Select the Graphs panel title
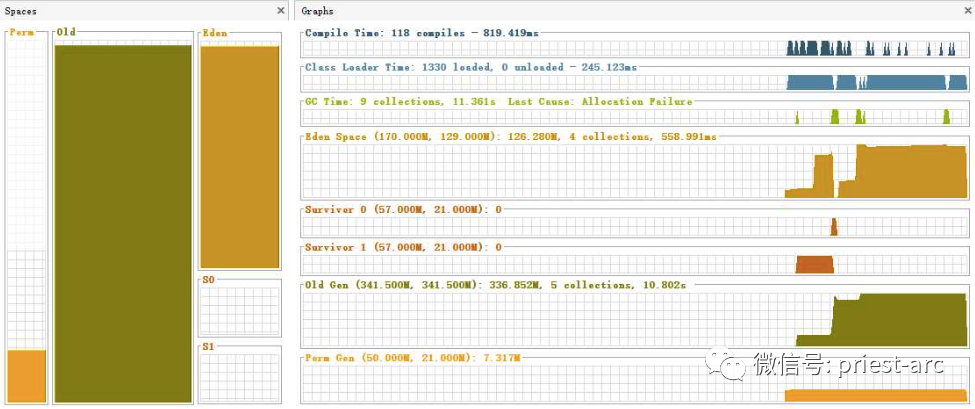975x409 pixels. tap(317, 11)
